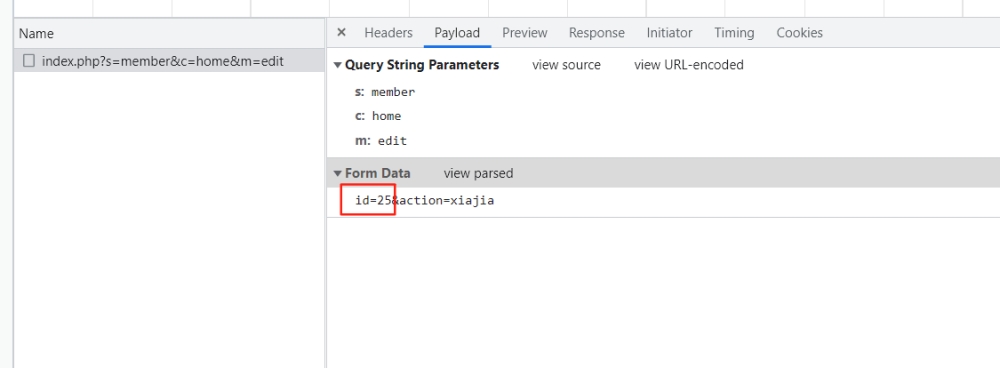Collapse the Form Data section

(x=338, y=173)
